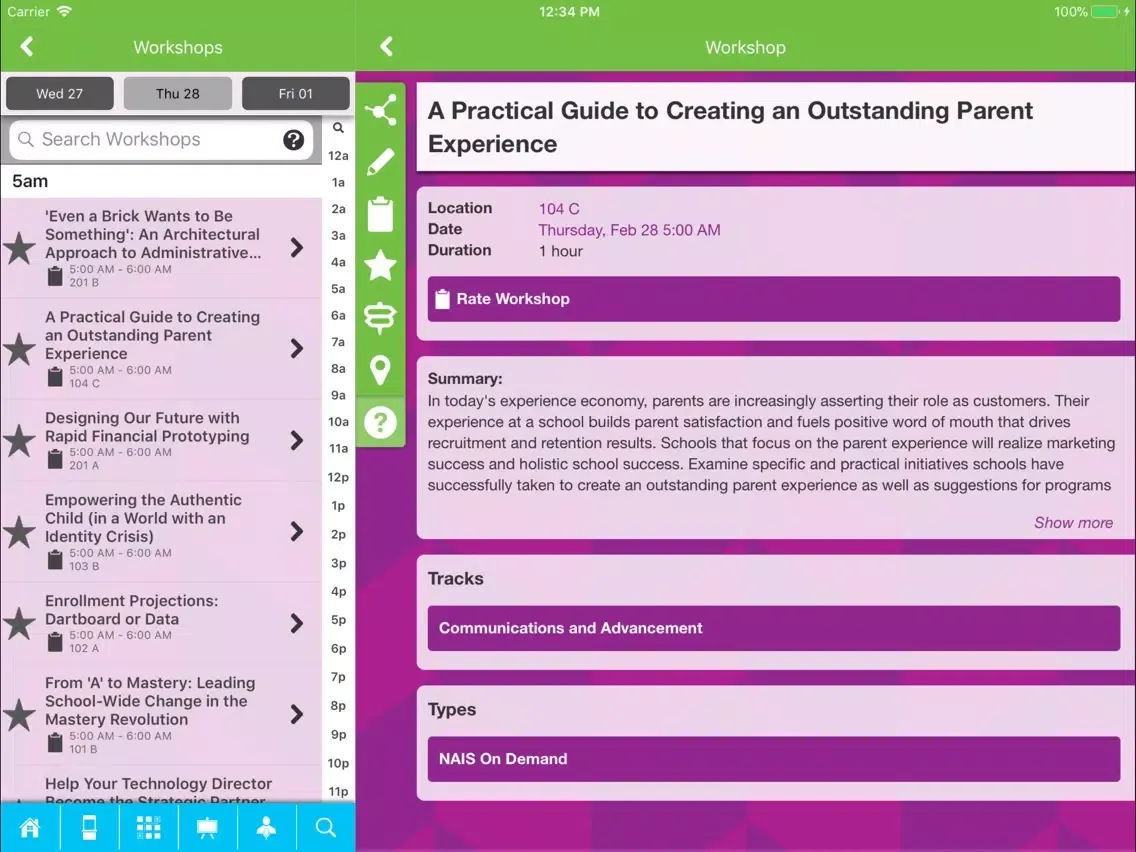Select 'Designing Our Future with Rapid Financial Prototyping' title
1136x852 pixels.
[x=147, y=427]
